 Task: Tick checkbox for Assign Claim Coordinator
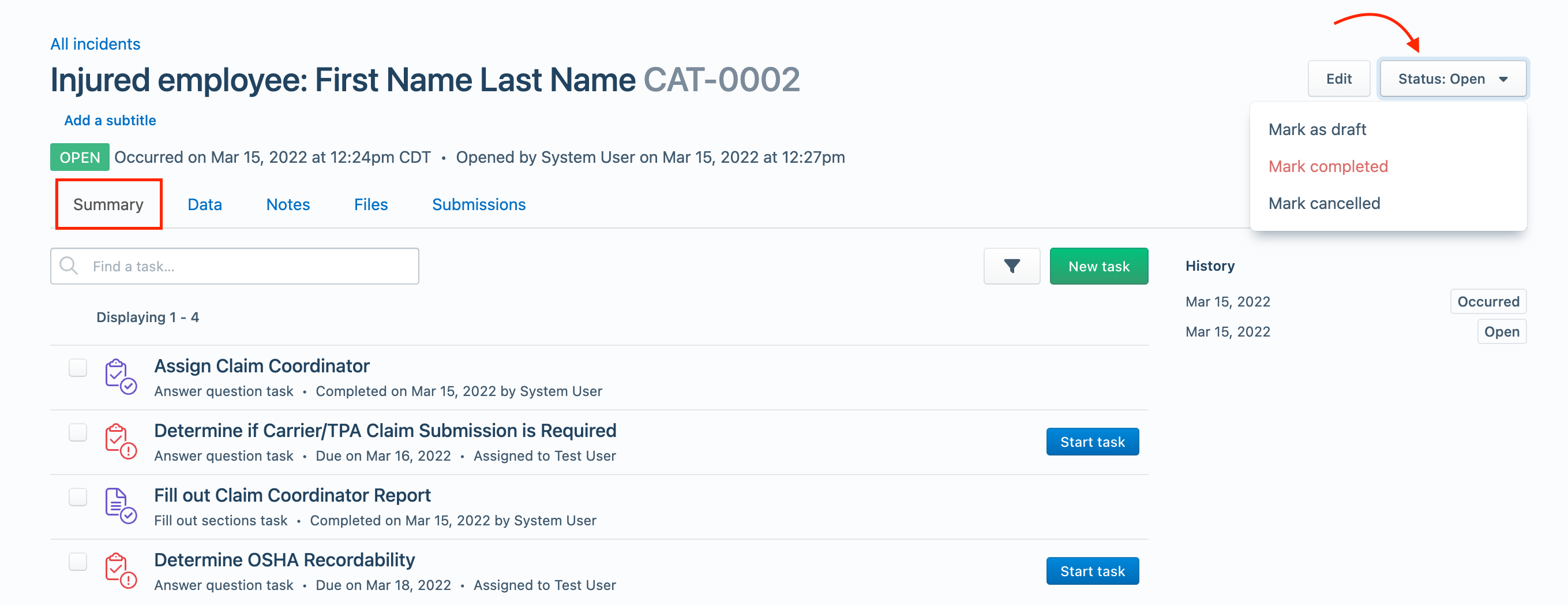78,368
